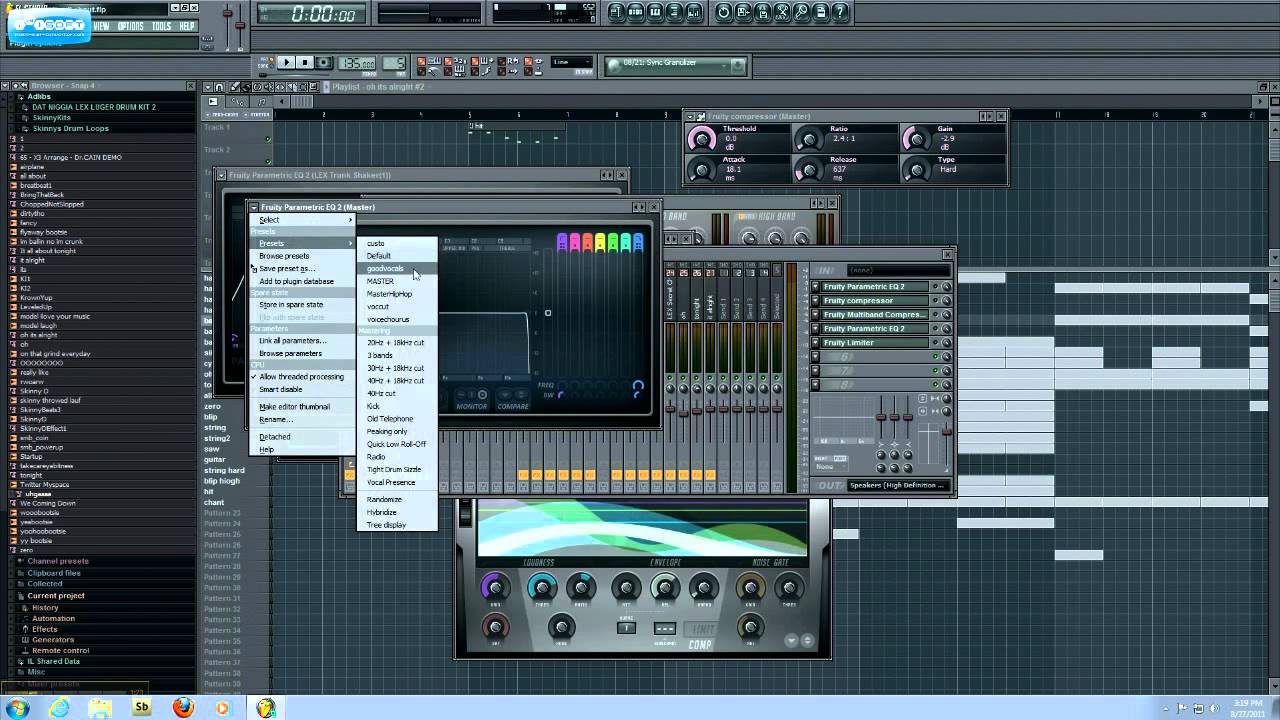Click the scissors icon in top toolbar
The width and height of the screenshot is (1280, 720).
[782, 12]
